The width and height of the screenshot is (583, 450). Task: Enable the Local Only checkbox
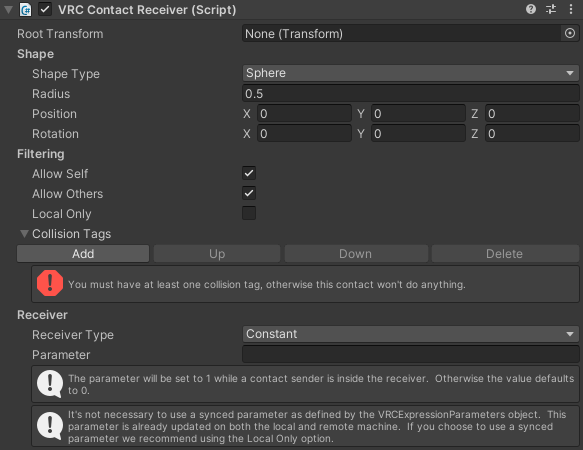click(249, 213)
